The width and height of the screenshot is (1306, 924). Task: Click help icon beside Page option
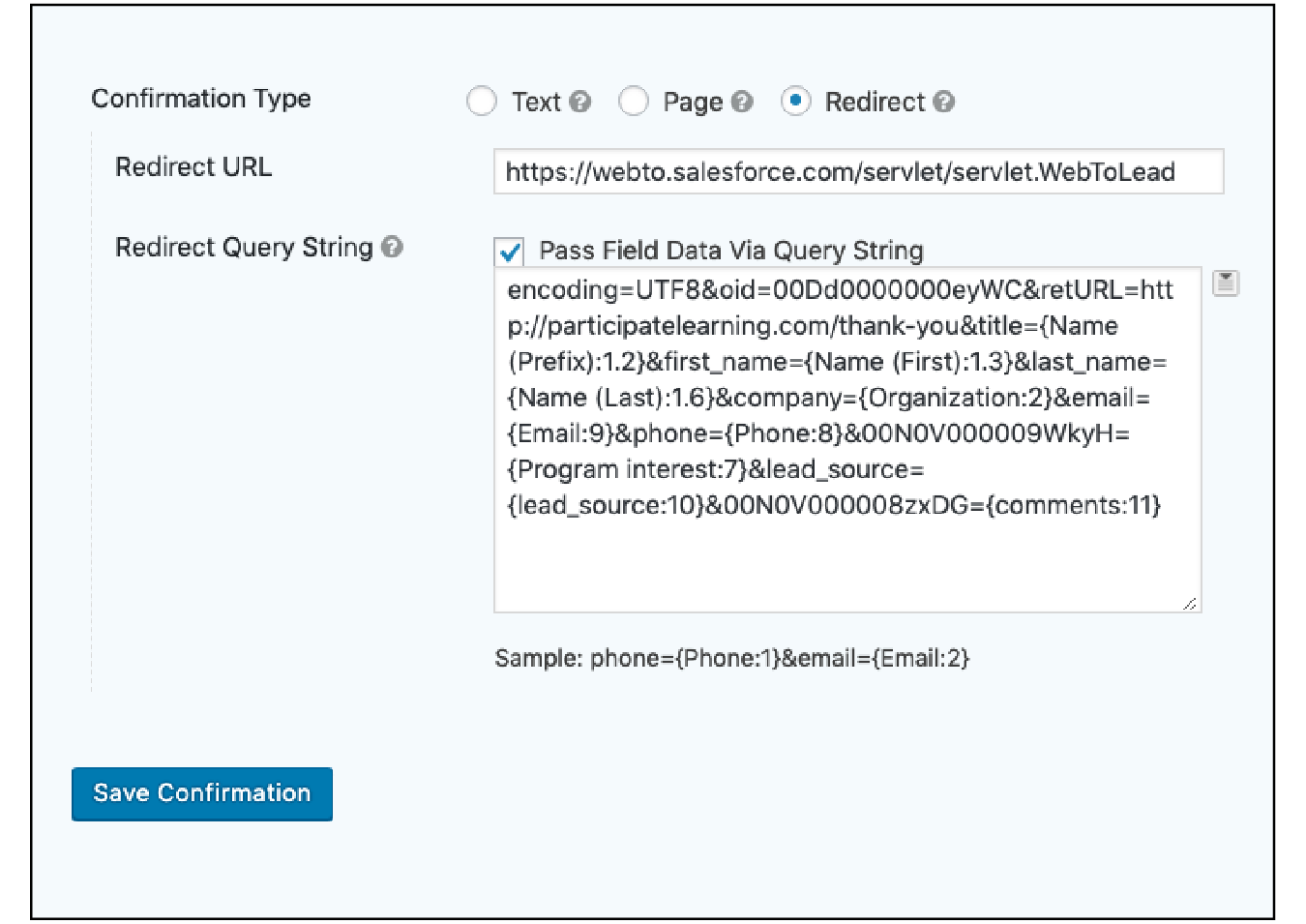742,102
